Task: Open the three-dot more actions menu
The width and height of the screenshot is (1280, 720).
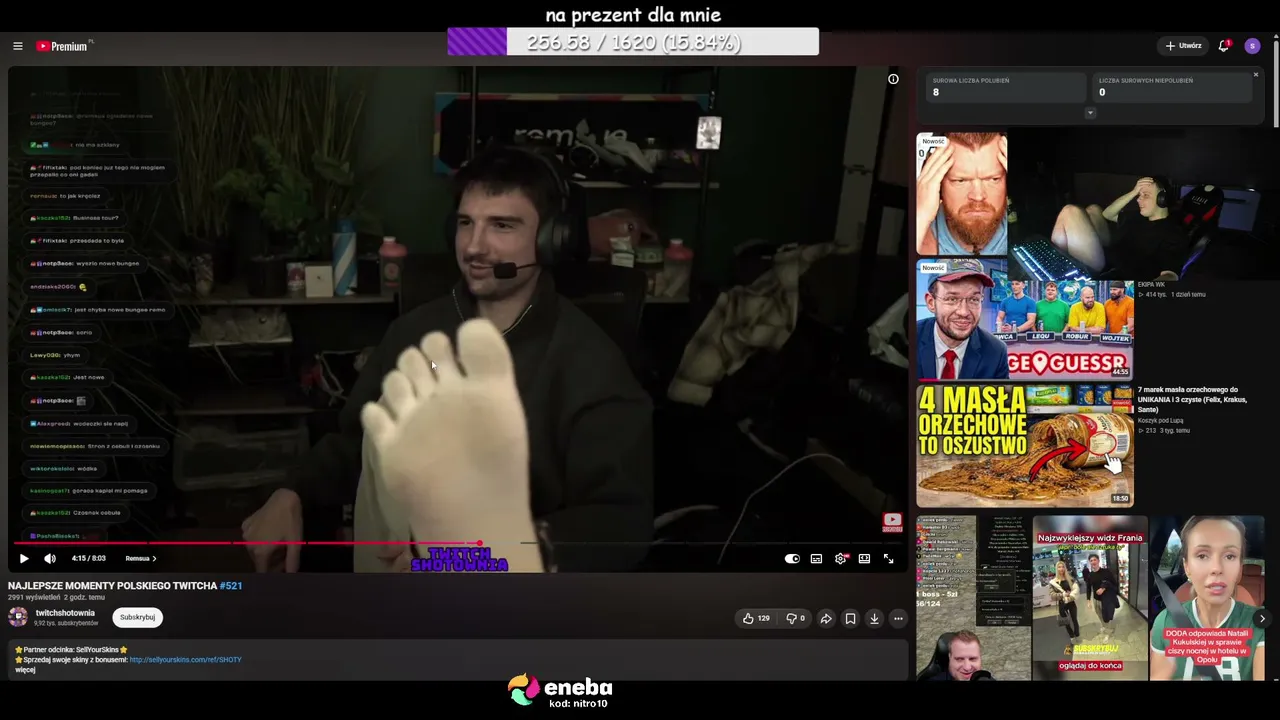Action: pyautogui.click(x=898, y=619)
